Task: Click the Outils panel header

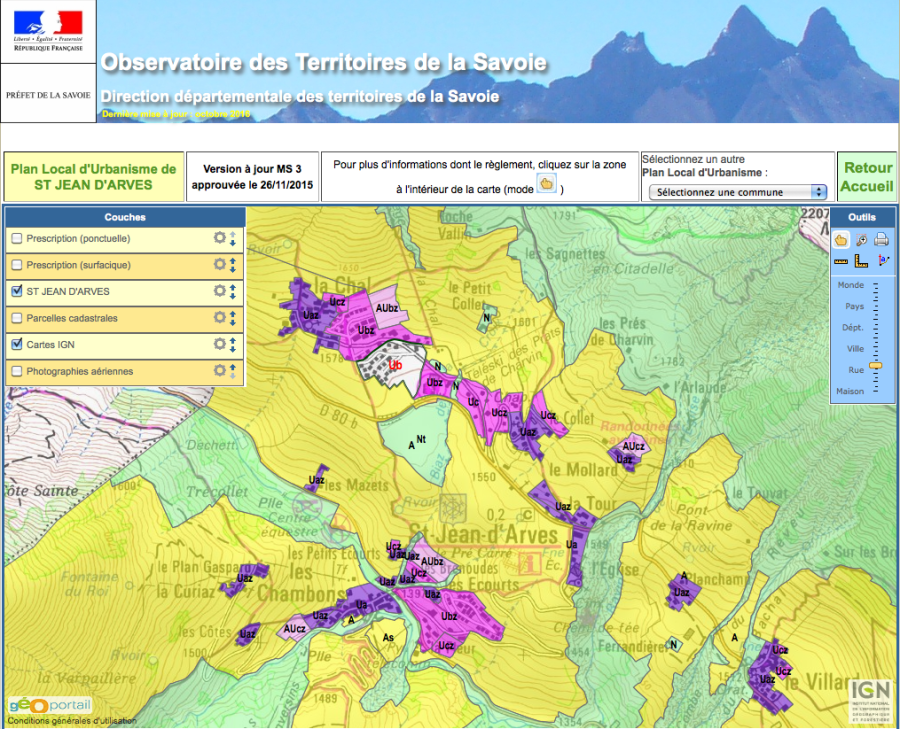Action: tap(861, 217)
